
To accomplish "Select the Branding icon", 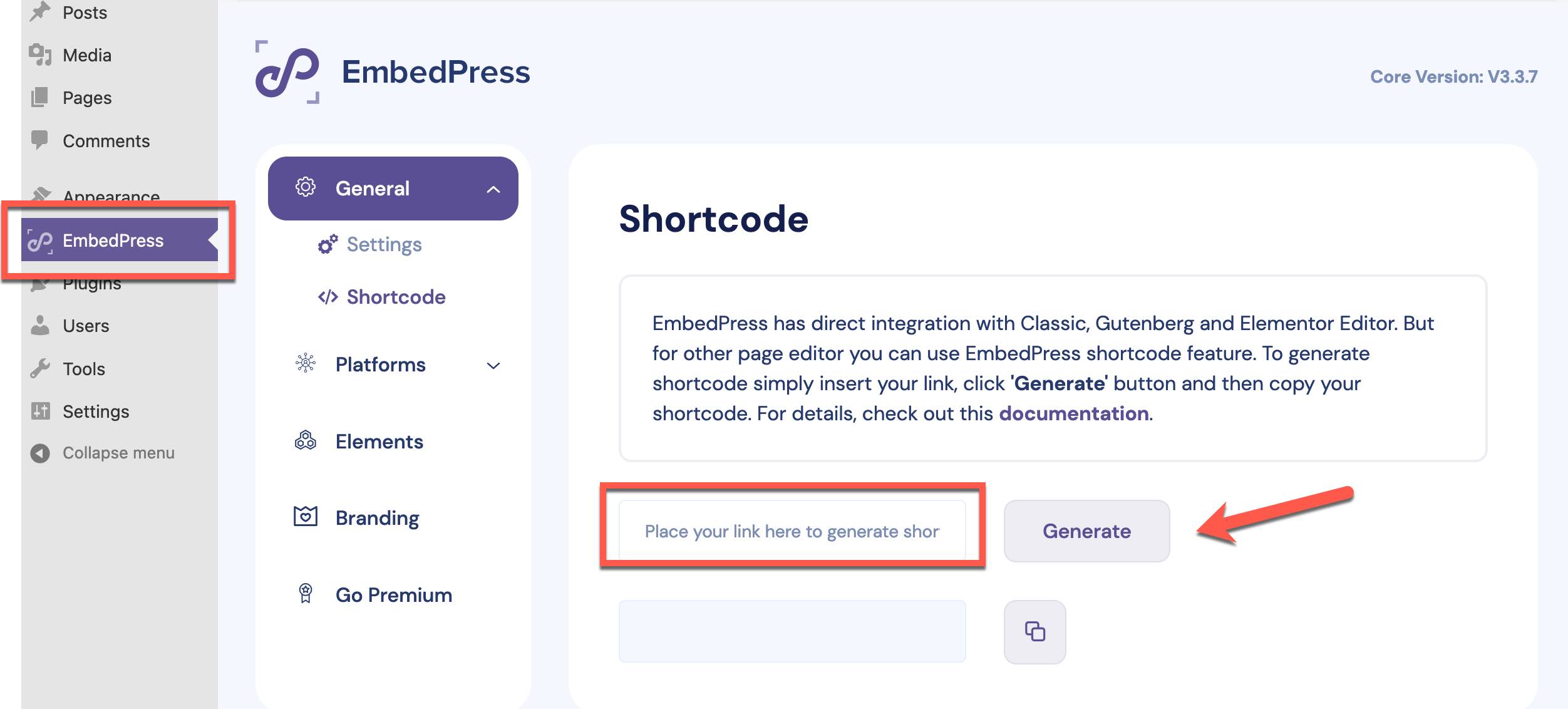I will point(305,517).
